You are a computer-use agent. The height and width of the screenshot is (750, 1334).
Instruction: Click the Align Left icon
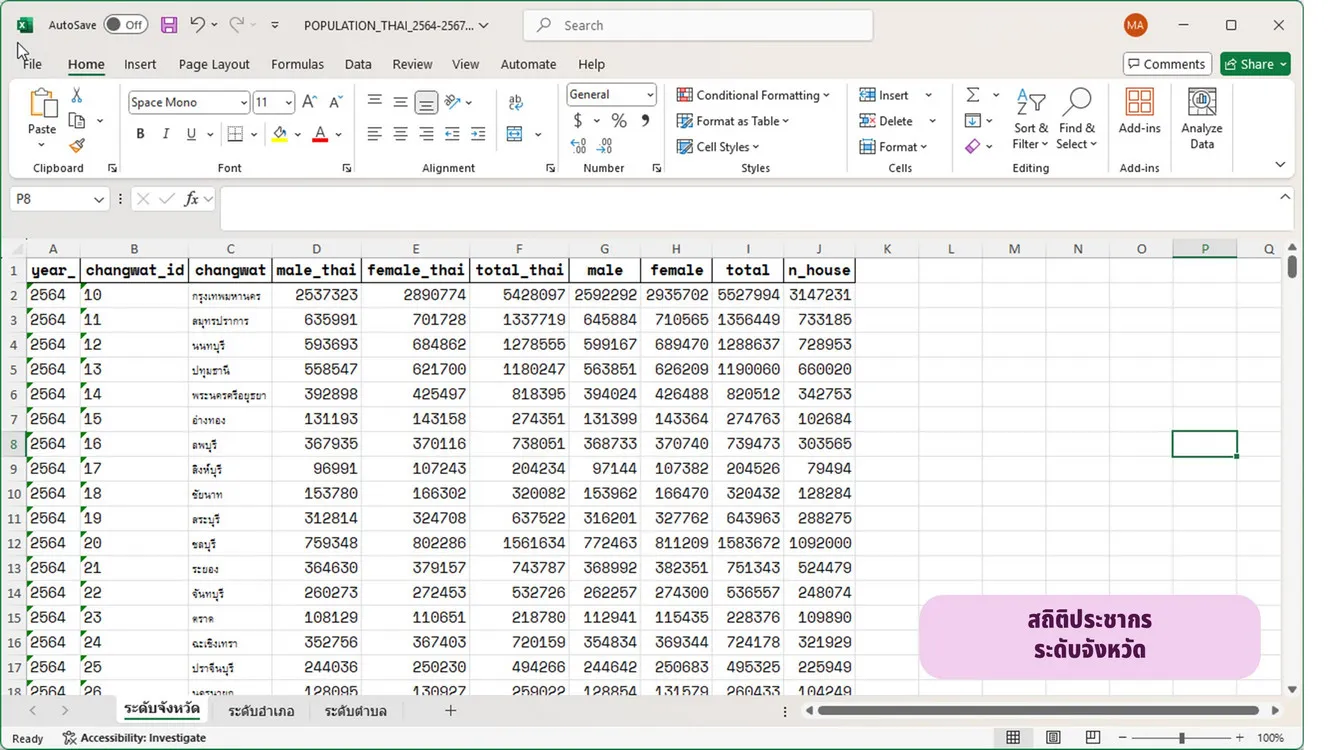(x=374, y=134)
